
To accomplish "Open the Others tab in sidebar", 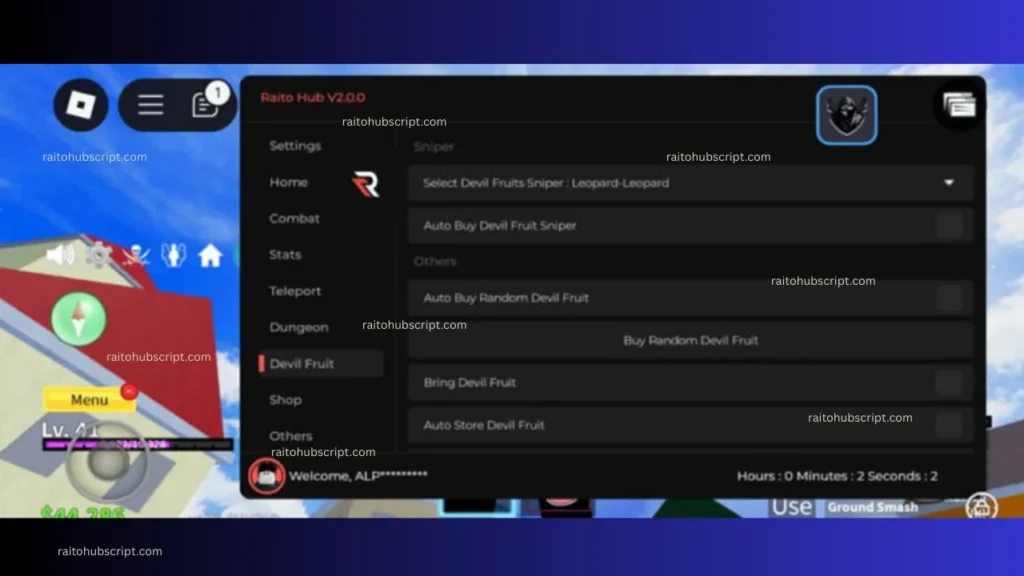I will click(x=291, y=436).
